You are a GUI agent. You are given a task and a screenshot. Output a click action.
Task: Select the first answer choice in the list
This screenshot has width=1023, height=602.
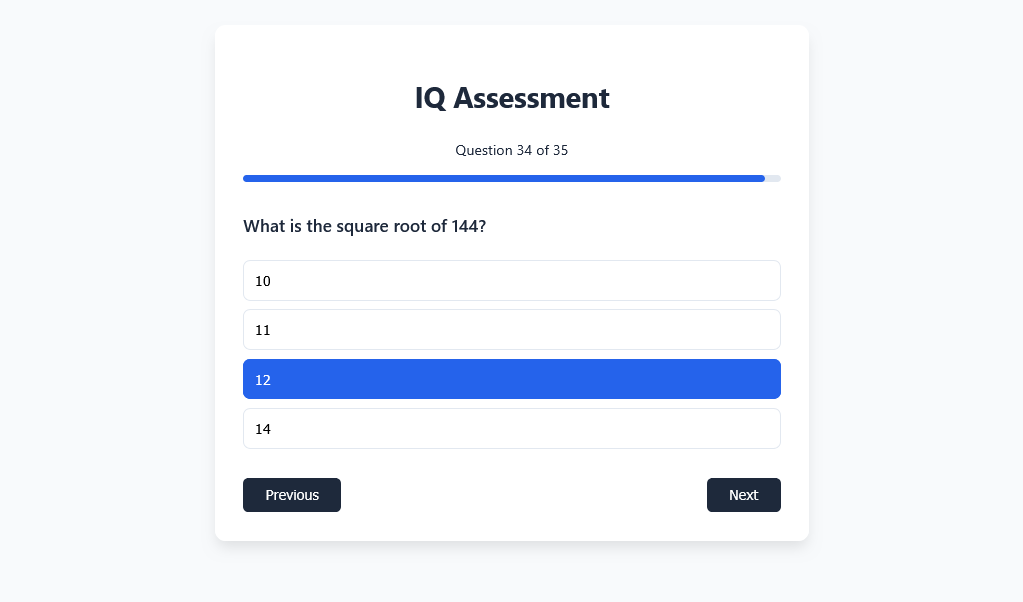click(511, 281)
